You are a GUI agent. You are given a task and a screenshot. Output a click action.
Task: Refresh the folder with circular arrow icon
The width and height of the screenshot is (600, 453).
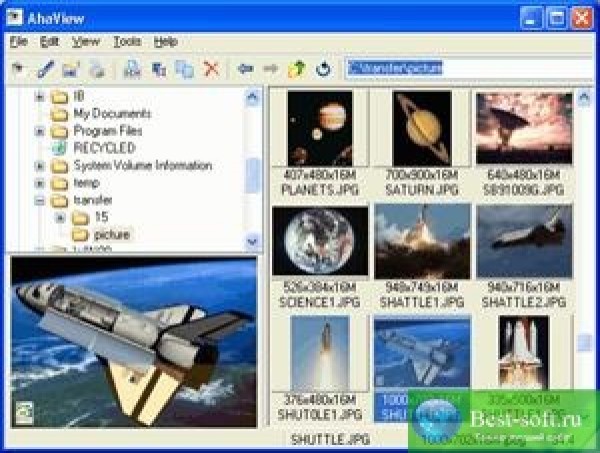click(324, 69)
